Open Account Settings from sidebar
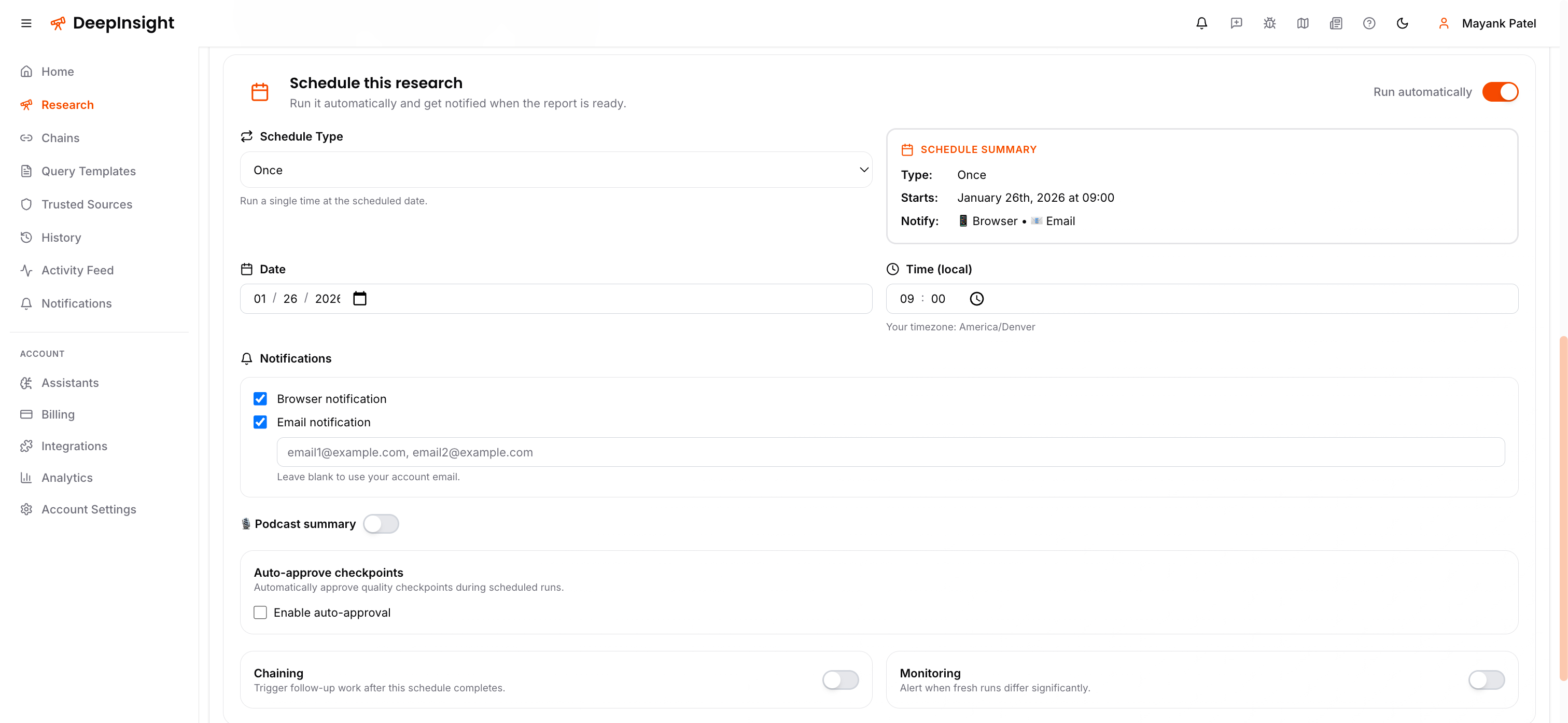The width and height of the screenshot is (1568, 723). [89, 509]
